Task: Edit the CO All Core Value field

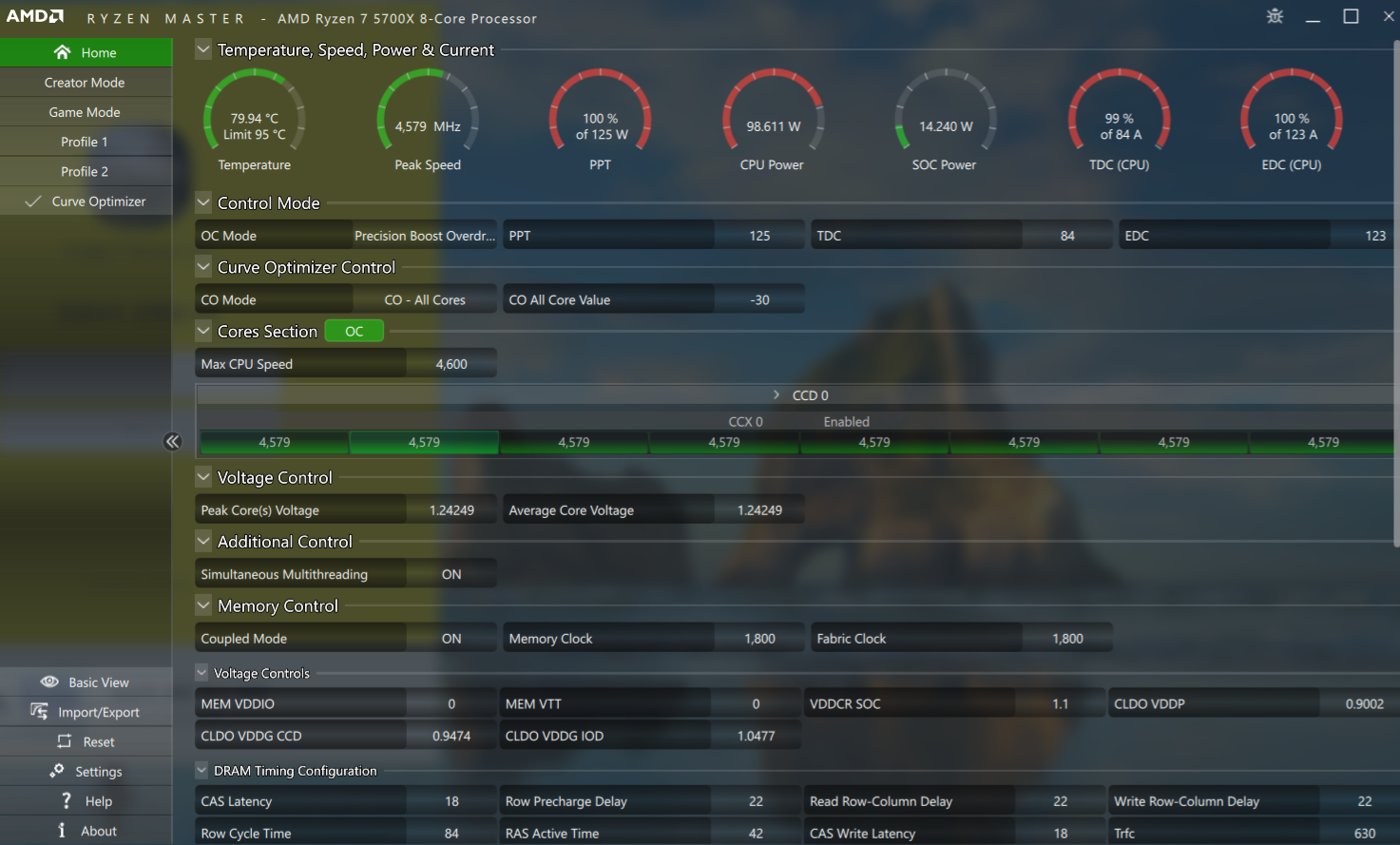Action: tap(759, 299)
